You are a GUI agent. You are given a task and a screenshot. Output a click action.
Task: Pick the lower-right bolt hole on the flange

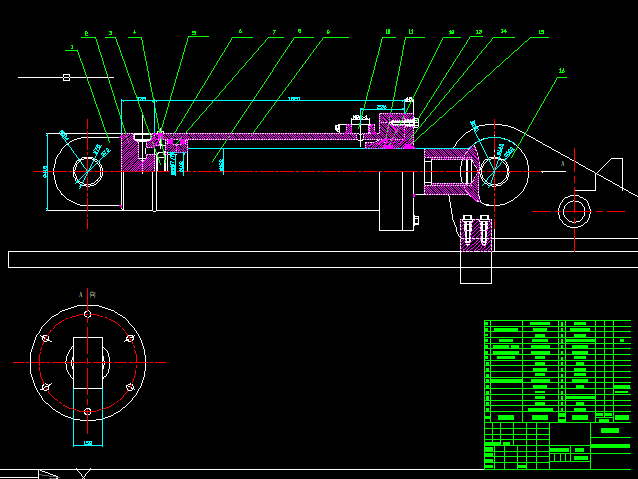click(130, 387)
